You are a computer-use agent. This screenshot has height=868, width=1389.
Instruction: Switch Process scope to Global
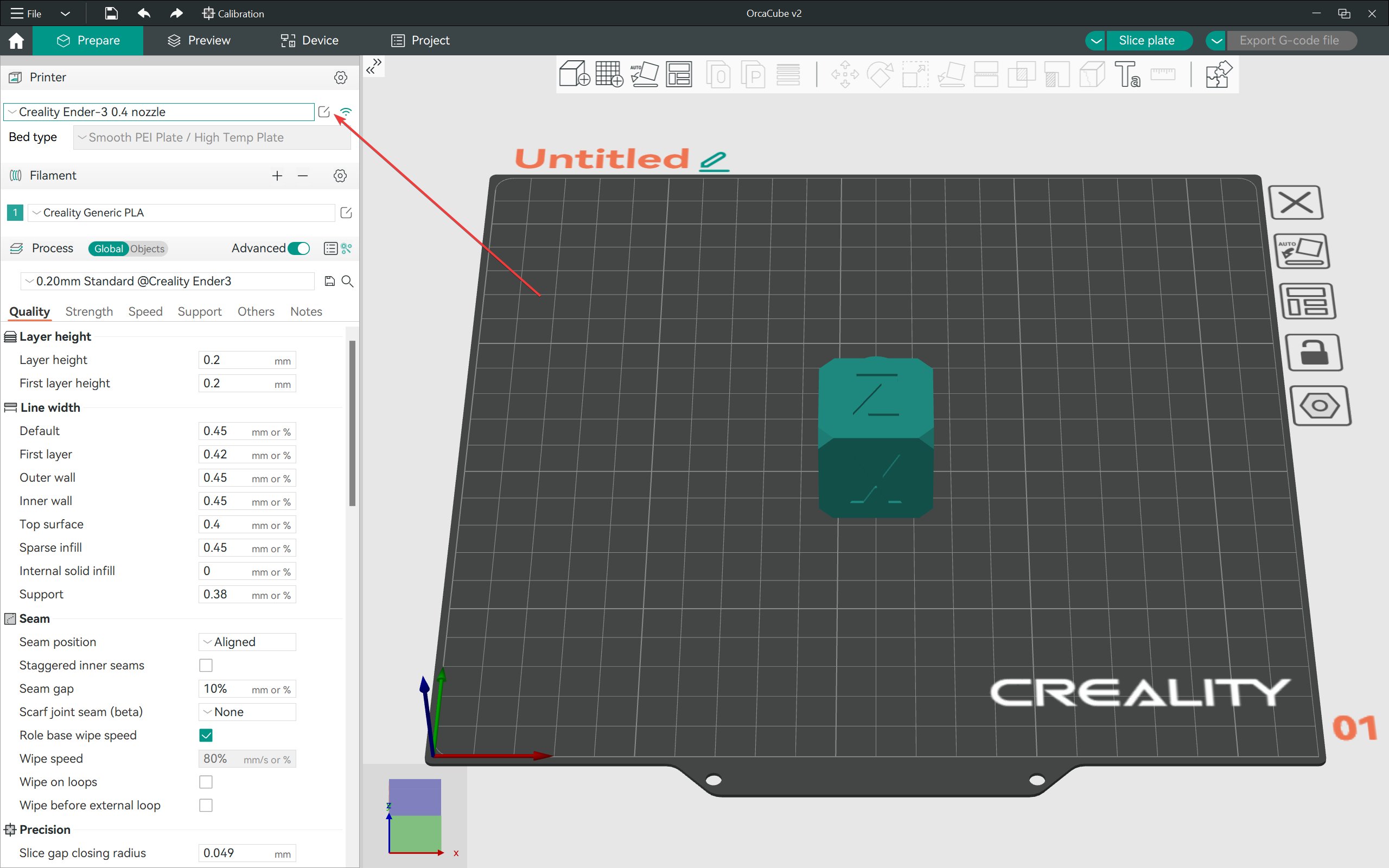point(109,248)
